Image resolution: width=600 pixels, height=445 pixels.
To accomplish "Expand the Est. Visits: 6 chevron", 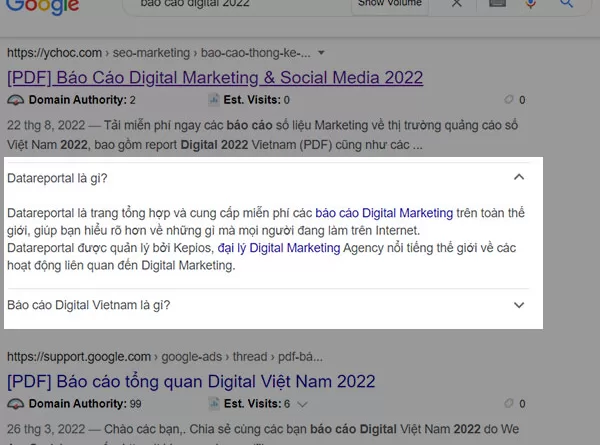I will (x=302, y=404).
